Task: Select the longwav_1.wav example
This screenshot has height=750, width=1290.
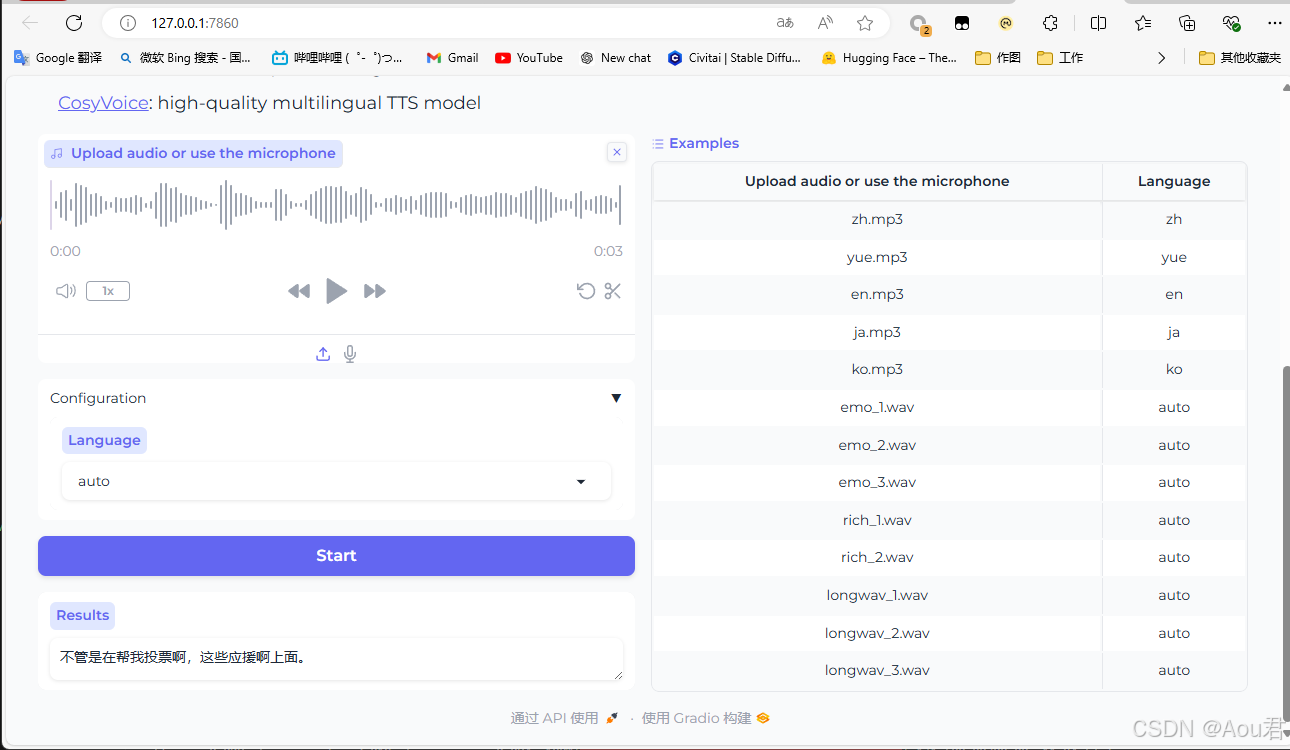Action: [877, 595]
